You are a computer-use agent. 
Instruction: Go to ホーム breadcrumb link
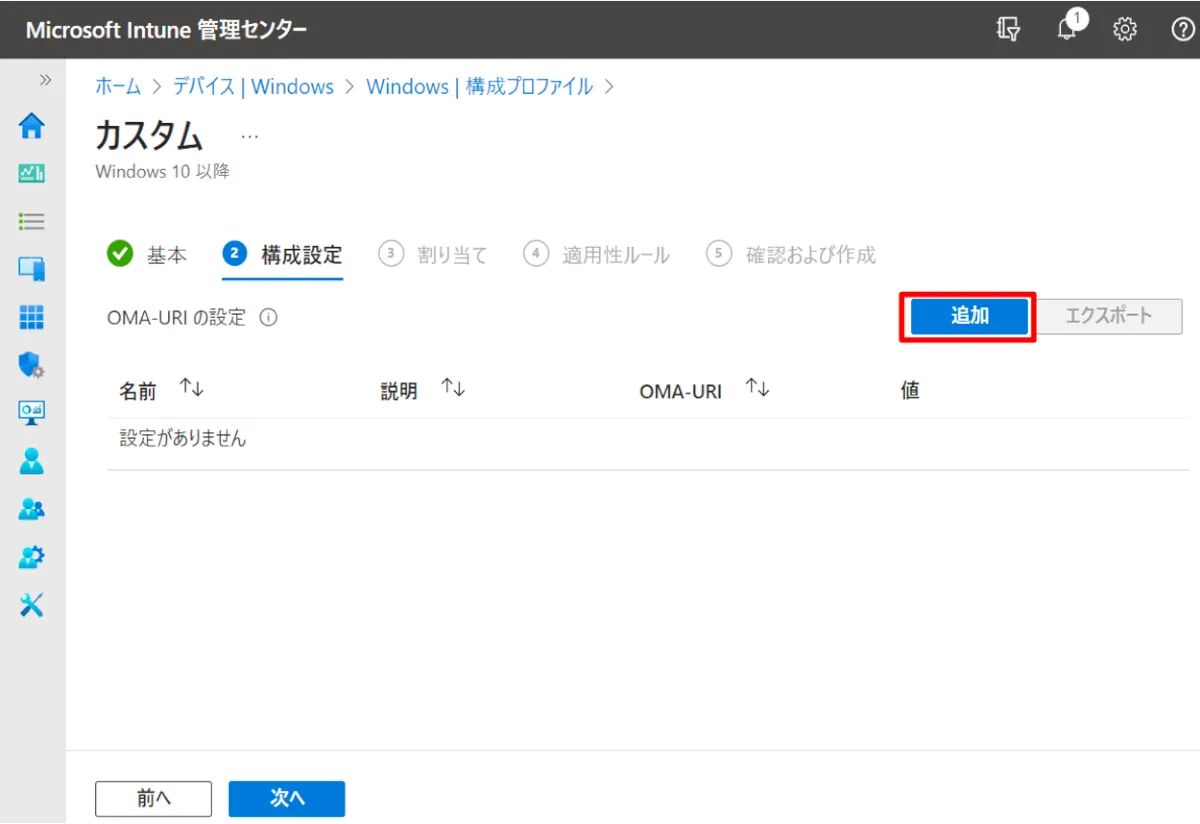(x=118, y=87)
